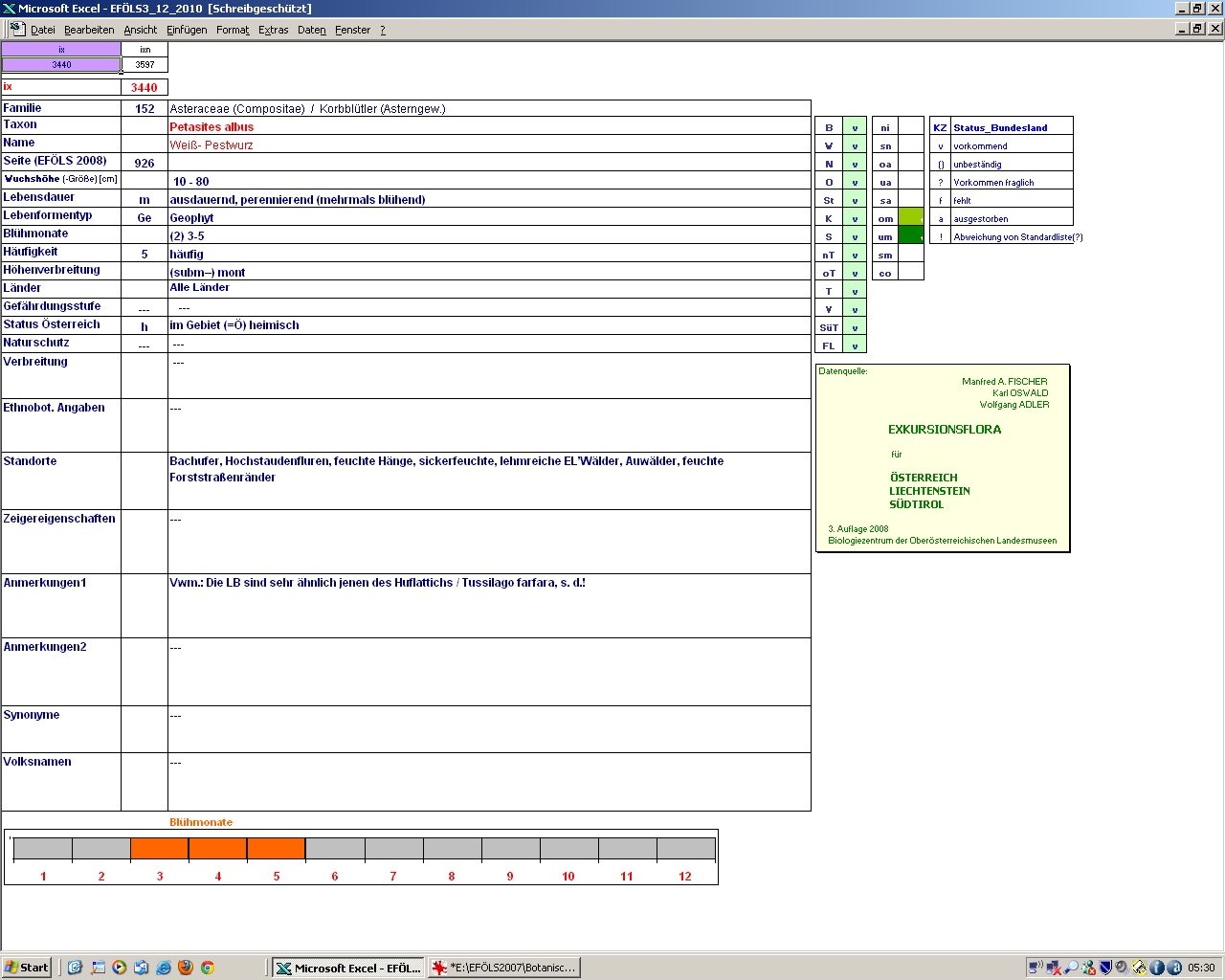Open the Extras menu
1225x980 pixels.
click(274, 30)
